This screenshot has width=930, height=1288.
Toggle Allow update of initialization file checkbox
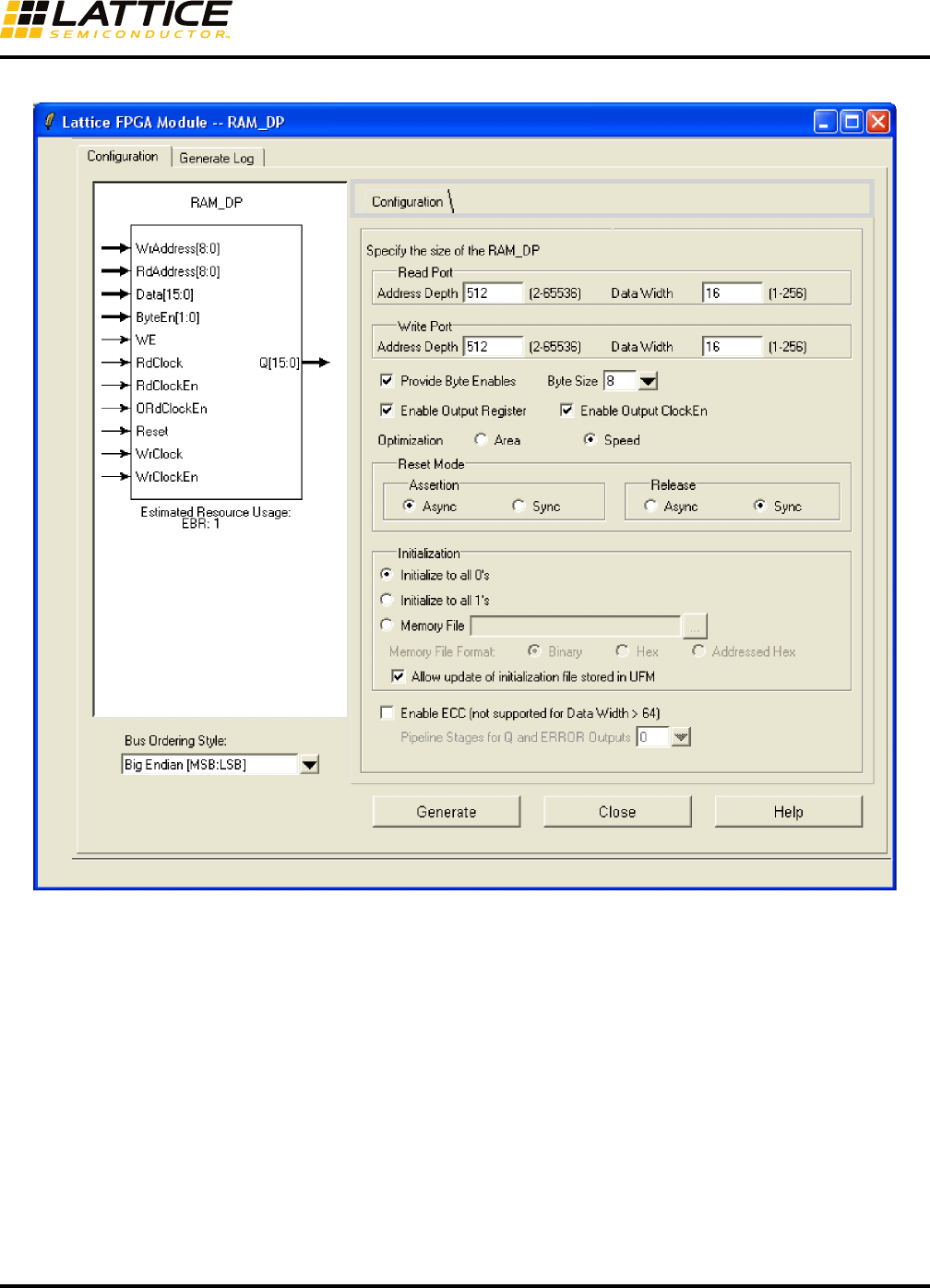(x=398, y=675)
